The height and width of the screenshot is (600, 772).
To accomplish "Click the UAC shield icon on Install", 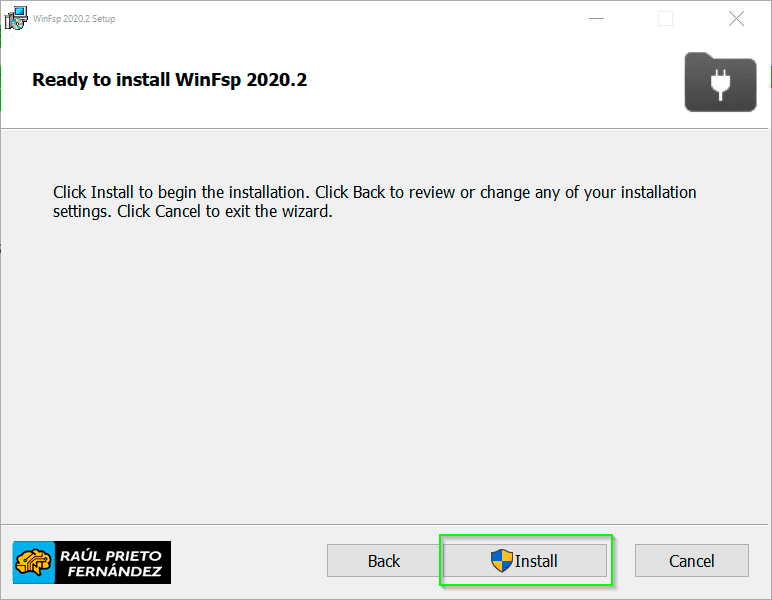I will [x=501, y=561].
